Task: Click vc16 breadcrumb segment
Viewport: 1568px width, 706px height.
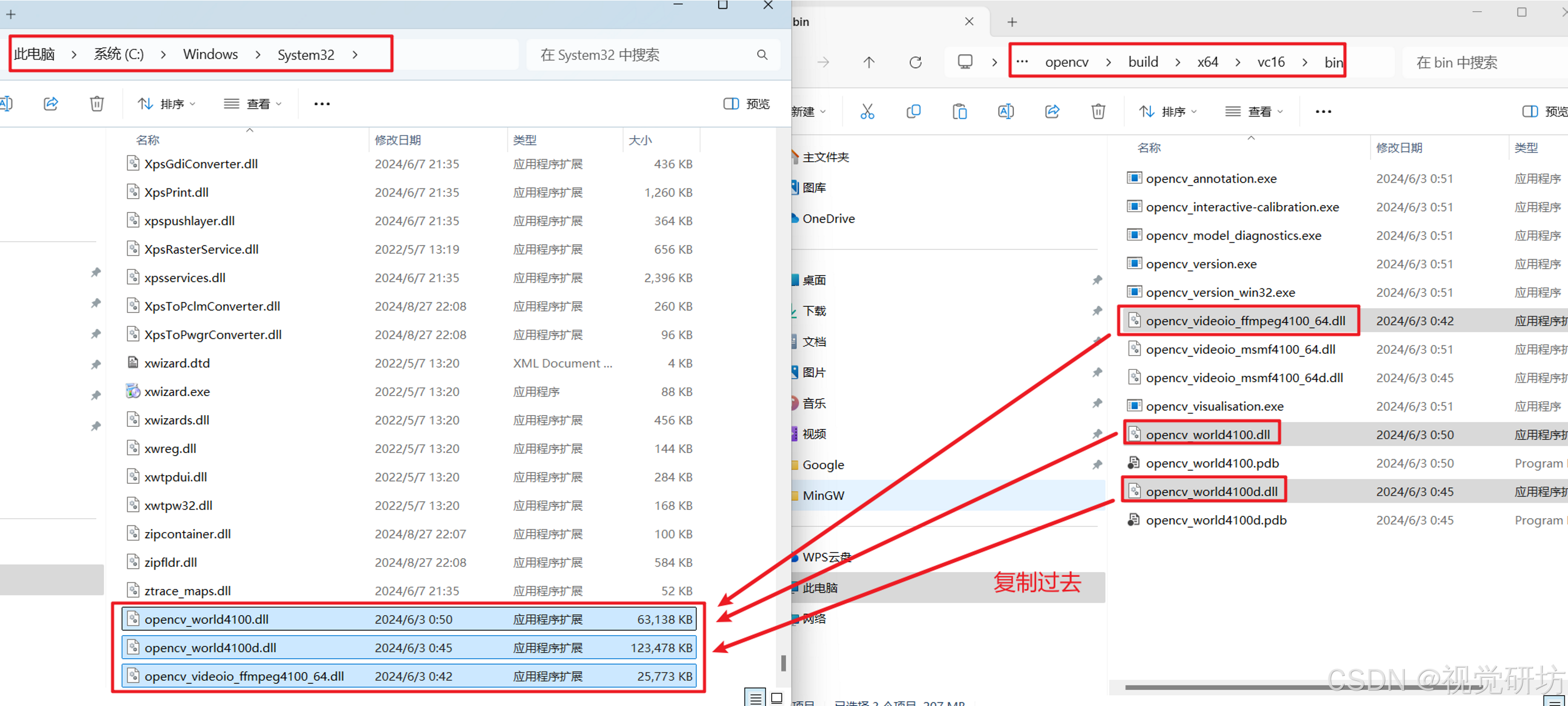Action: tap(1271, 62)
